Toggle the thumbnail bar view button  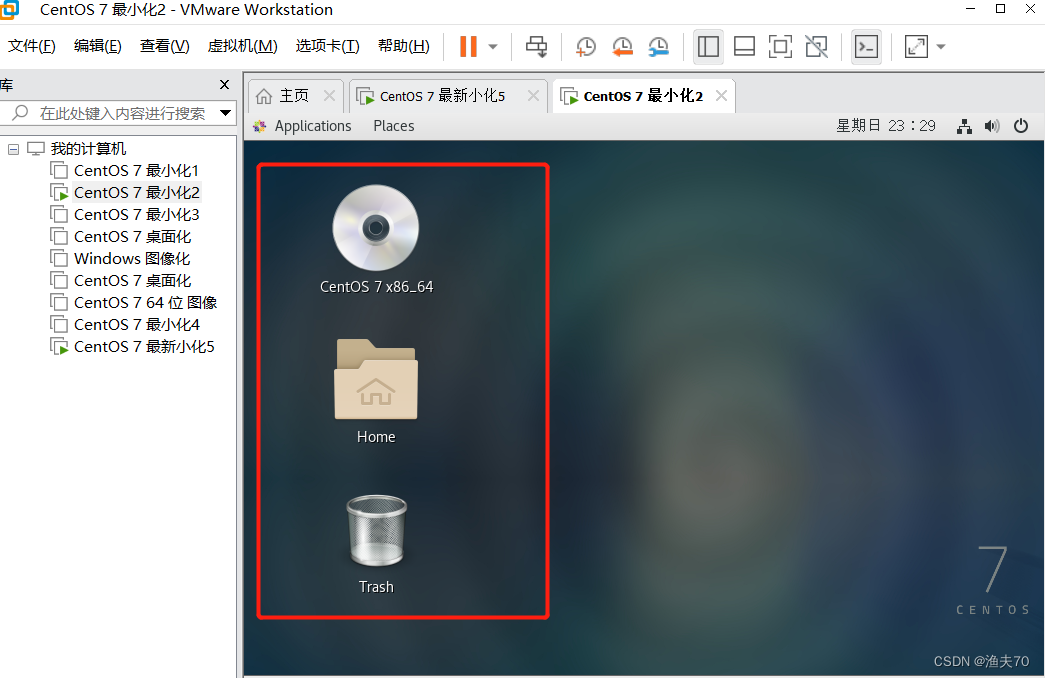coord(744,47)
